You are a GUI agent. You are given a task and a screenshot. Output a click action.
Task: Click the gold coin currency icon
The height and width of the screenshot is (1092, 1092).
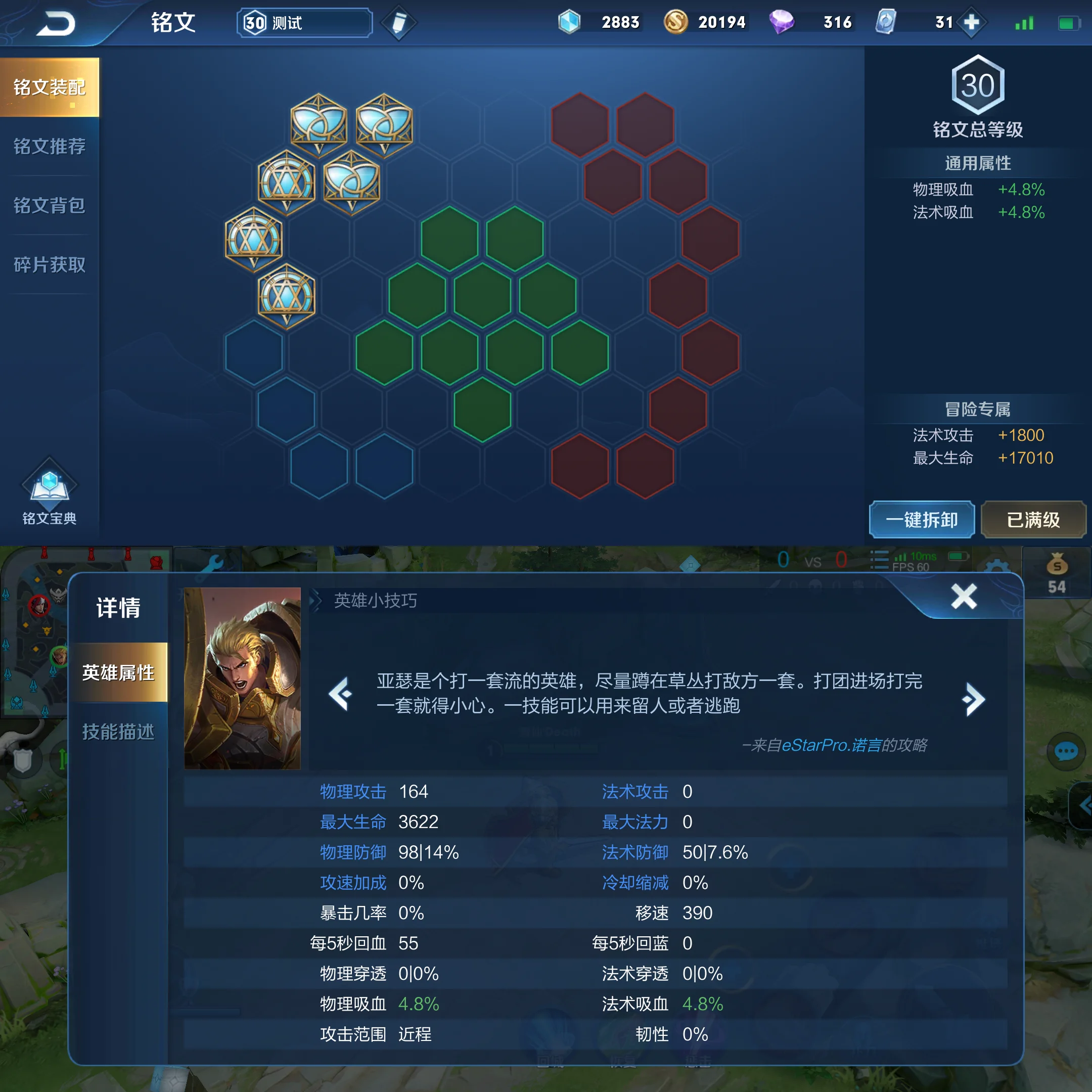(675, 22)
